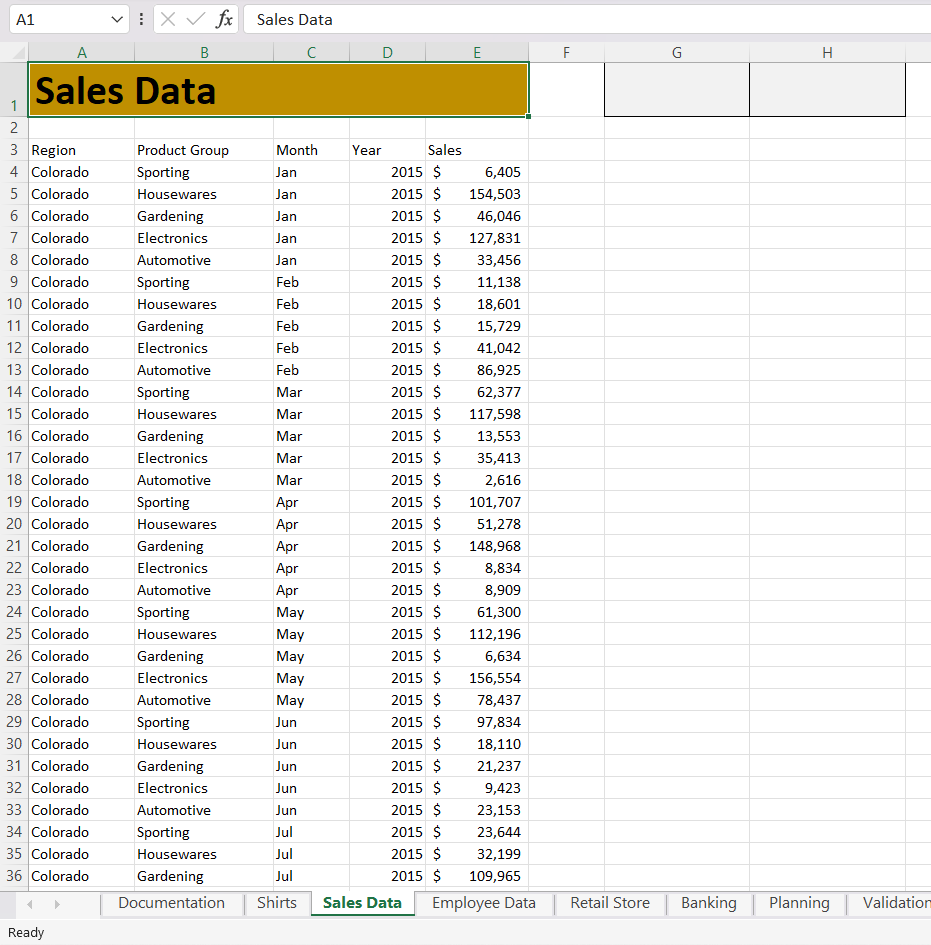This screenshot has height=945, width=931.
Task: Select column G header
Action: coord(677,52)
